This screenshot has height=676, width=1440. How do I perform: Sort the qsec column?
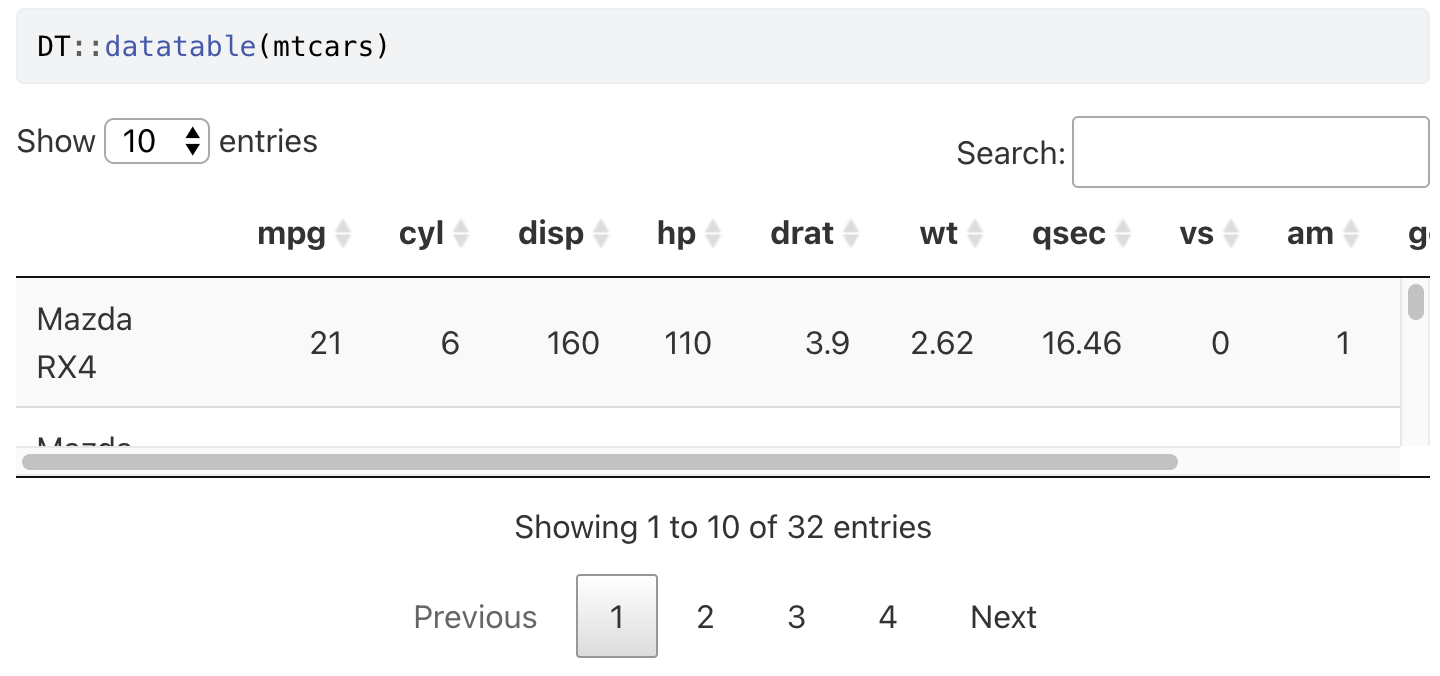point(1068,233)
